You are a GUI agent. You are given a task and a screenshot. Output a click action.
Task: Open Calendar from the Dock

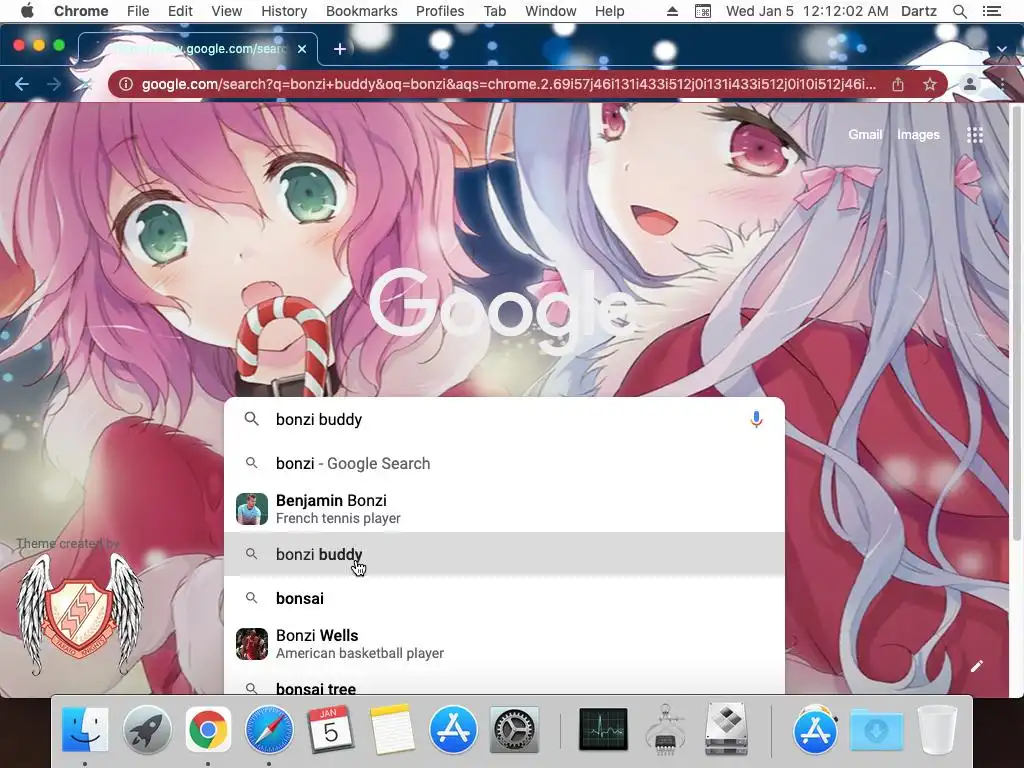click(x=330, y=729)
